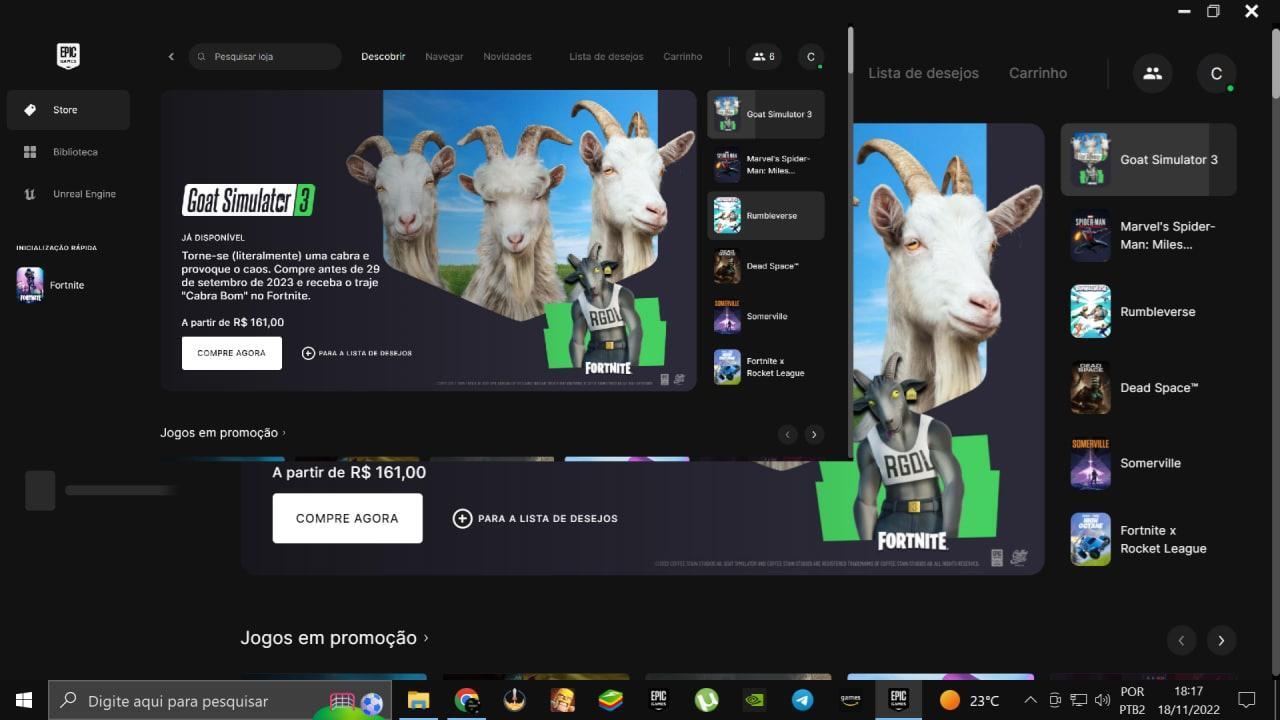Open uTorrent from the taskbar
This screenshot has width=1280, height=720.
[707, 700]
